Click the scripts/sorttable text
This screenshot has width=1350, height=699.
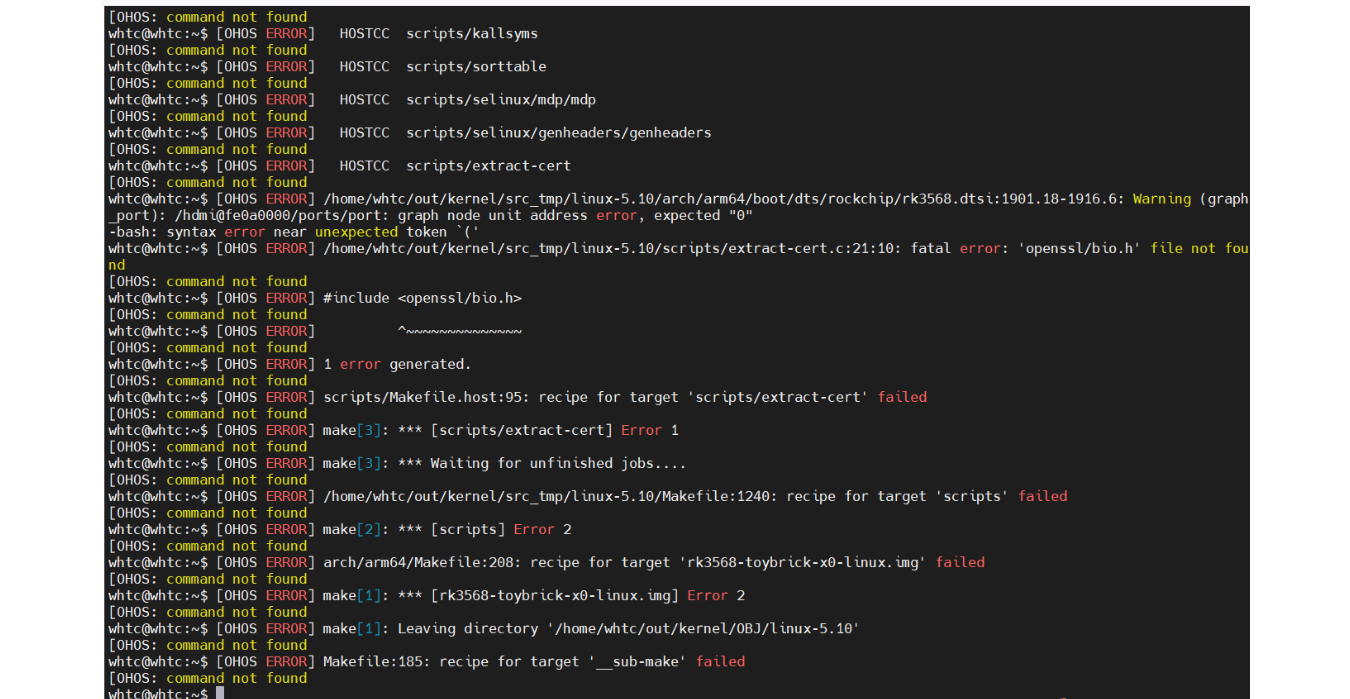[476, 67]
